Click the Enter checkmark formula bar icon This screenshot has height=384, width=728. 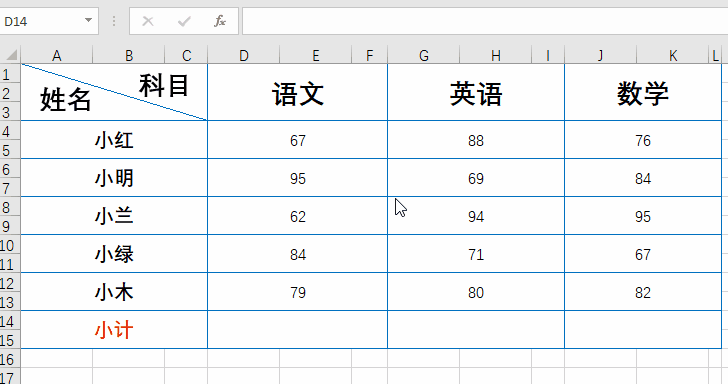tap(184, 21)
